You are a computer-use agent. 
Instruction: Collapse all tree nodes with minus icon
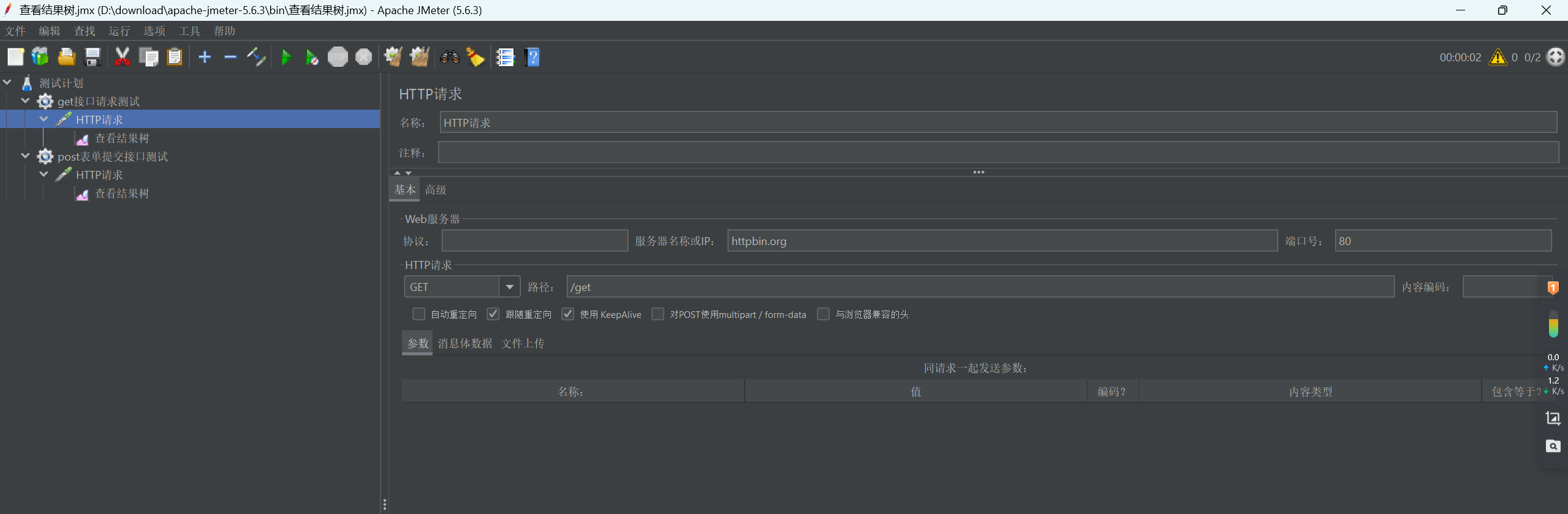tap(230, 57)
